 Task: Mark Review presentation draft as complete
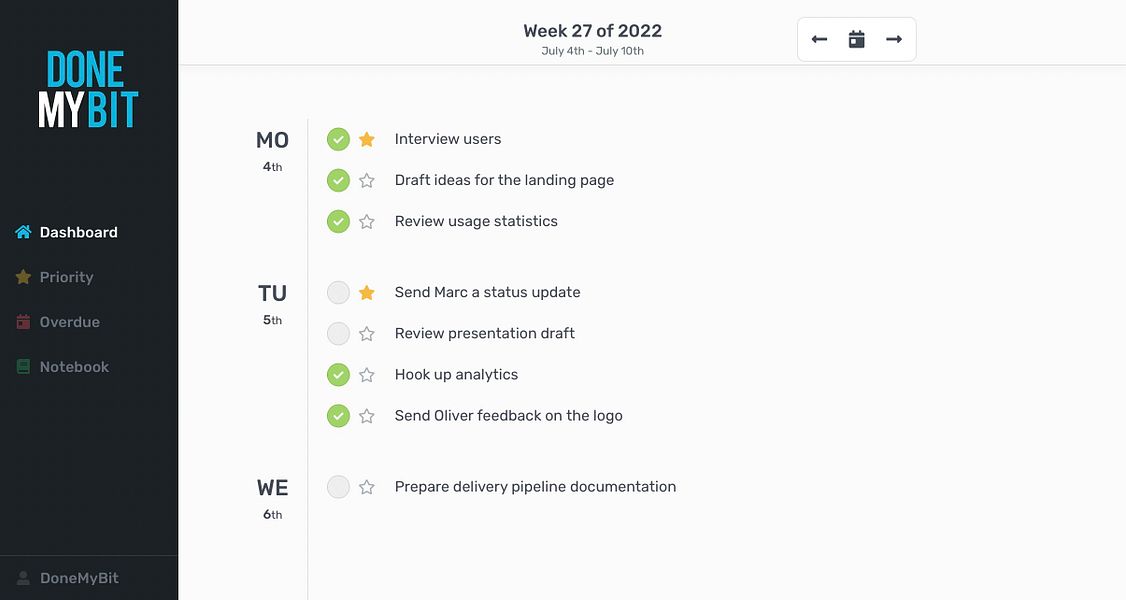(338, 334)
